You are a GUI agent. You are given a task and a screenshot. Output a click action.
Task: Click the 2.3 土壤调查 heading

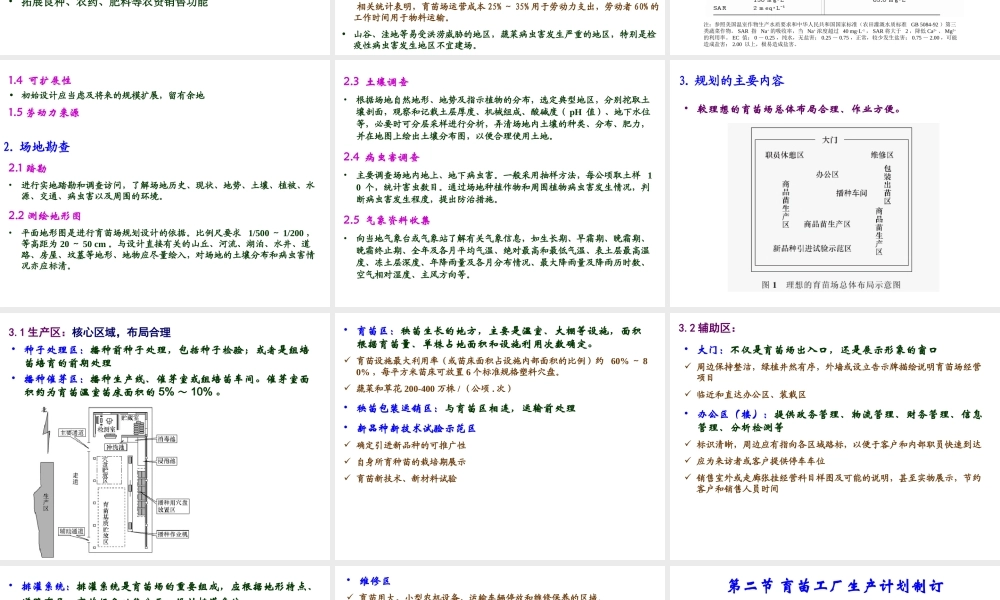click(373, 81)
